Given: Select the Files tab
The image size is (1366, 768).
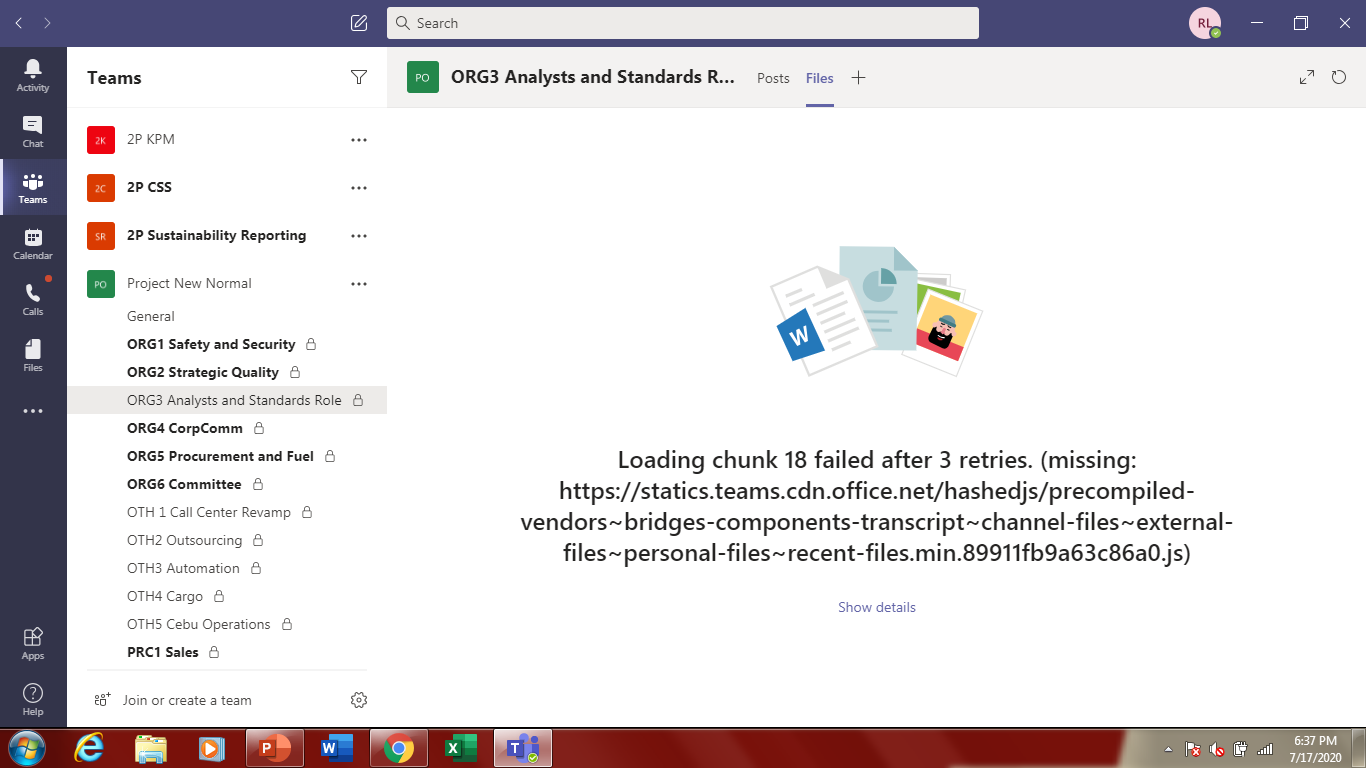Looking at the screenshot, I should pos(820,78).
